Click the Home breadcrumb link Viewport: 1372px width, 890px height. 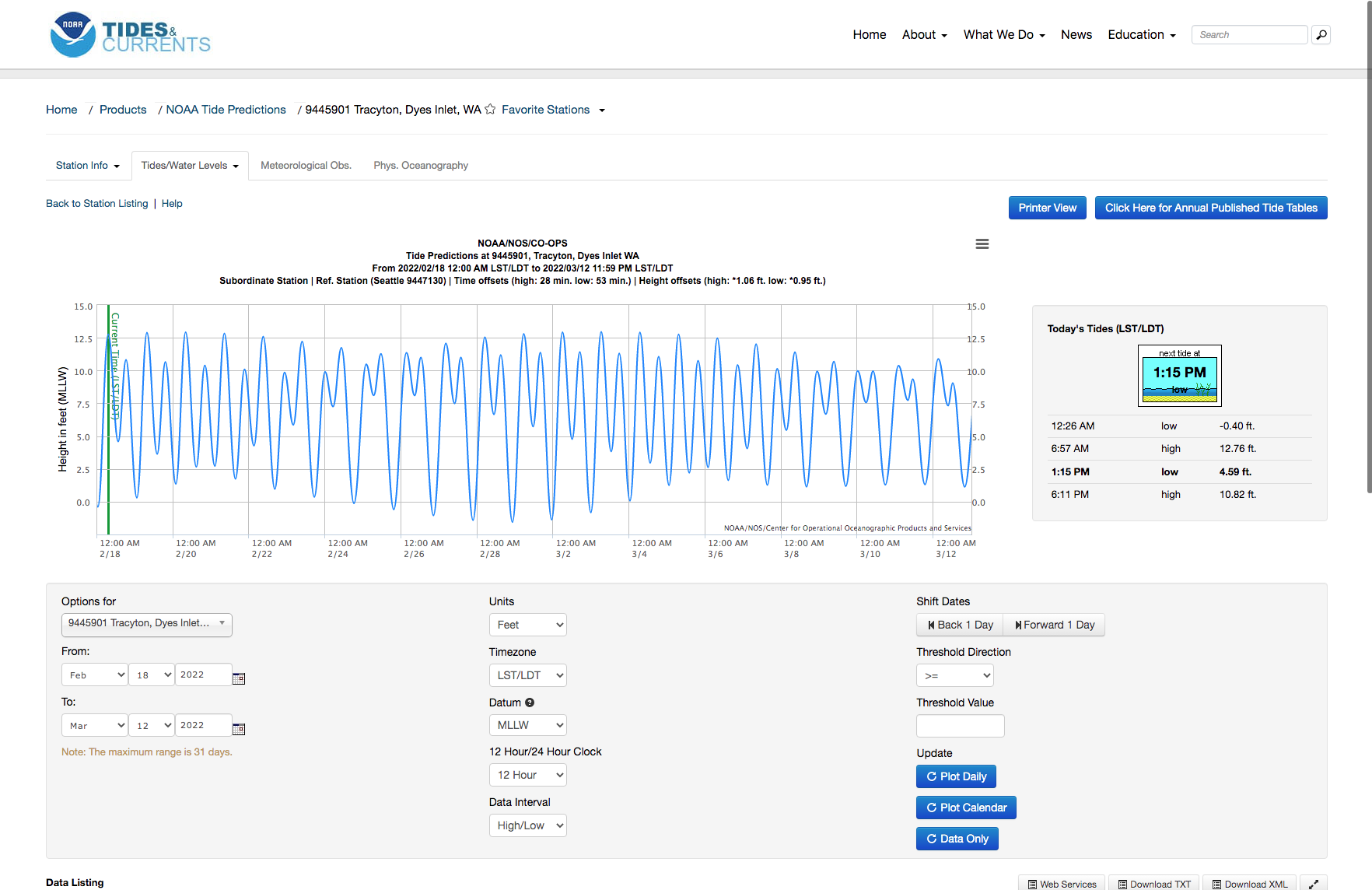coord(61,110)
